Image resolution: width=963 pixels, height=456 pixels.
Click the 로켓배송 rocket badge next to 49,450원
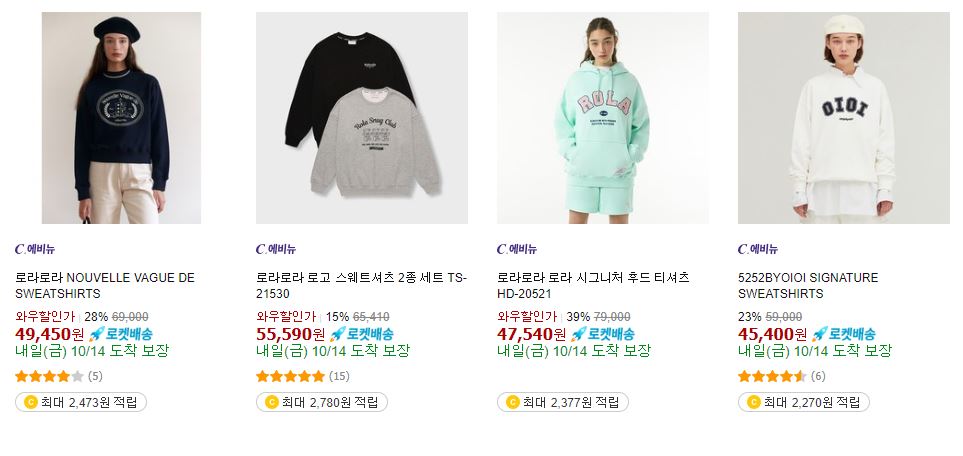click(x=120, y=334)
